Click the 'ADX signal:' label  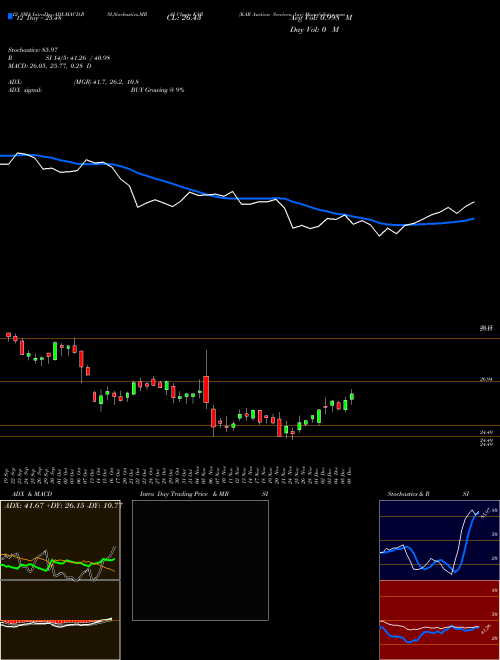point(25,90)
